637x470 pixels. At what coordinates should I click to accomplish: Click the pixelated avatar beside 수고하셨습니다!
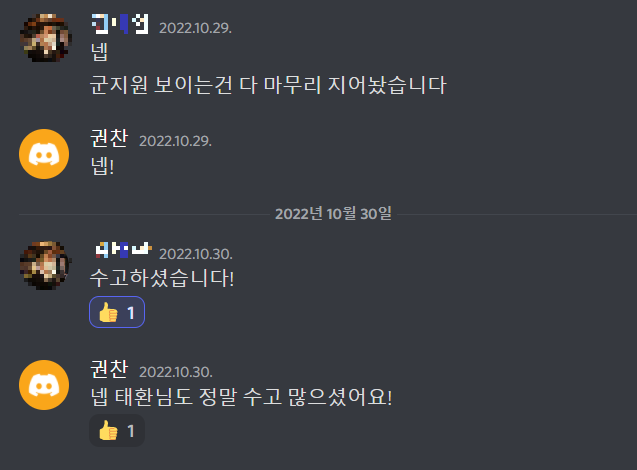coord(46,265)
